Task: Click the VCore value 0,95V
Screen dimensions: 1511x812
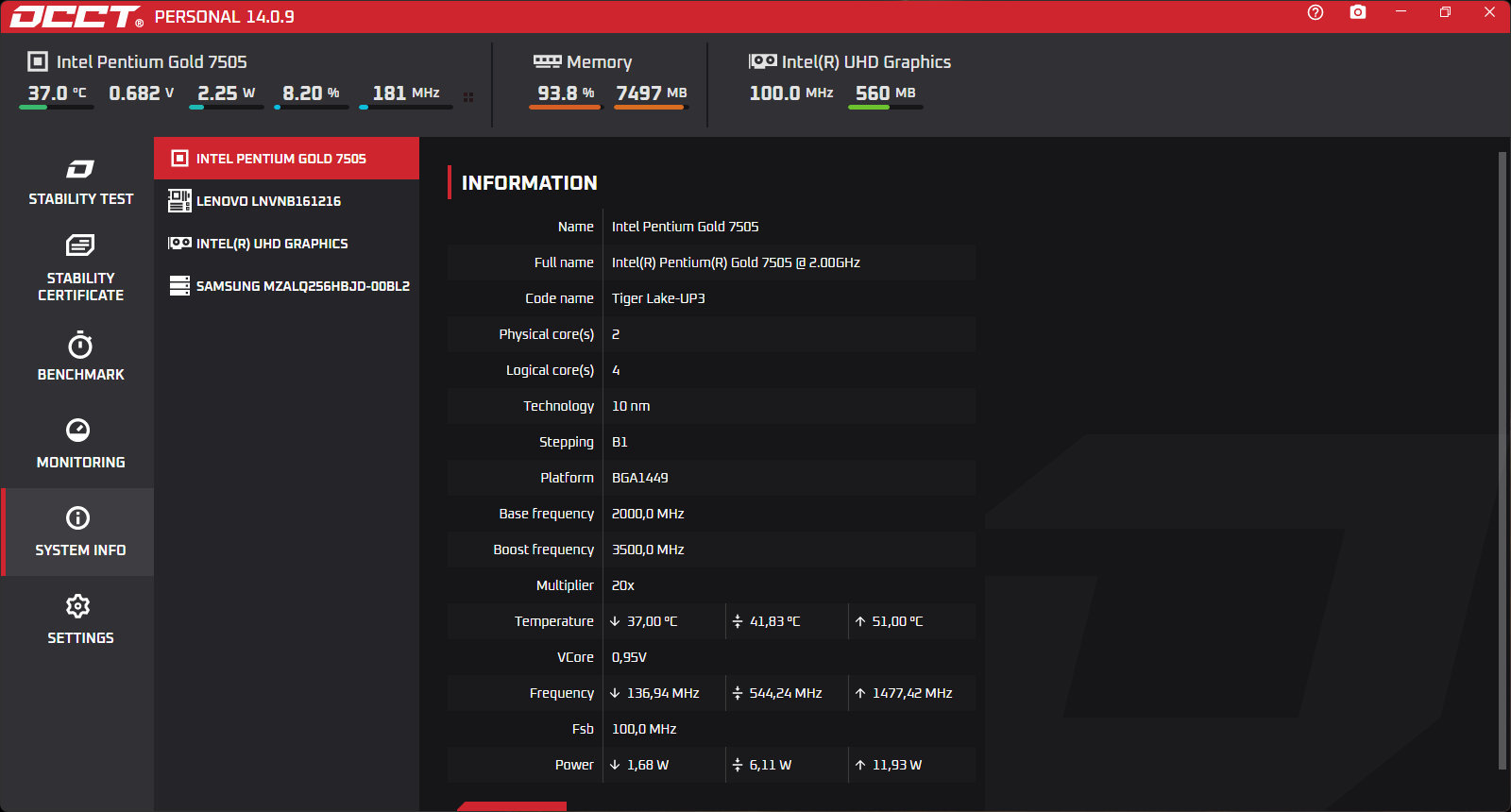Action: 629,657
